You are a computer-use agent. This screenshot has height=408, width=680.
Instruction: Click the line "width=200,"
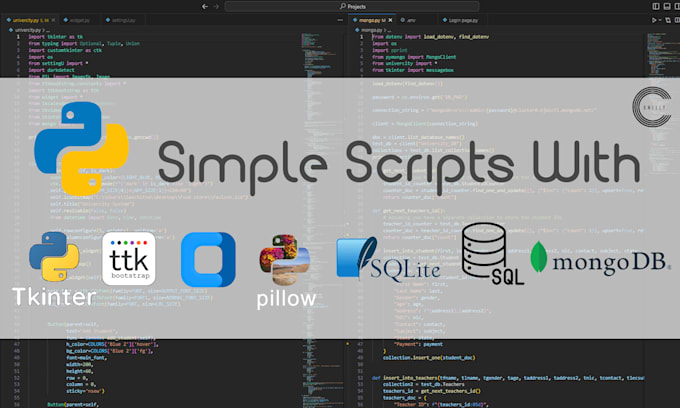click(79, 364)
